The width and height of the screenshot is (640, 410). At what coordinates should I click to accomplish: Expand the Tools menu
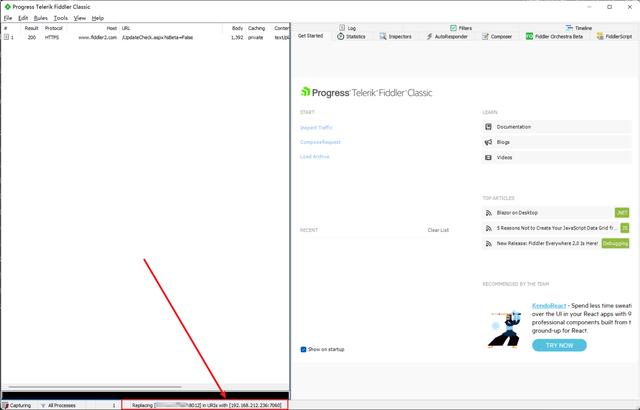[61, 18]
